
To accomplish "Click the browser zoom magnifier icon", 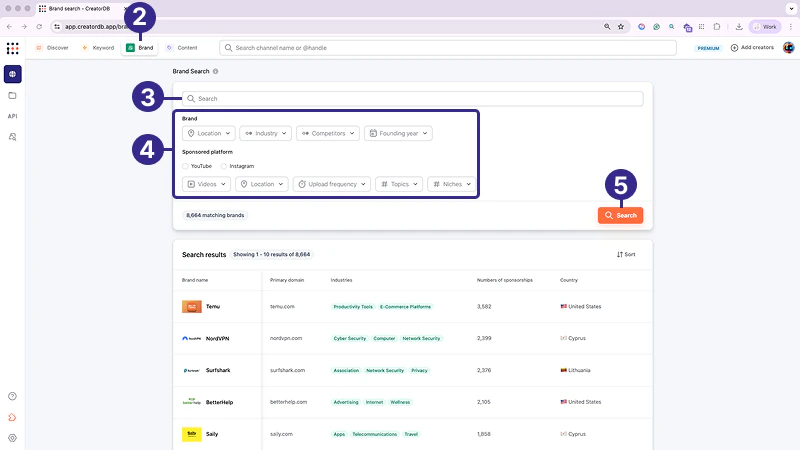I will pos(607,27).
